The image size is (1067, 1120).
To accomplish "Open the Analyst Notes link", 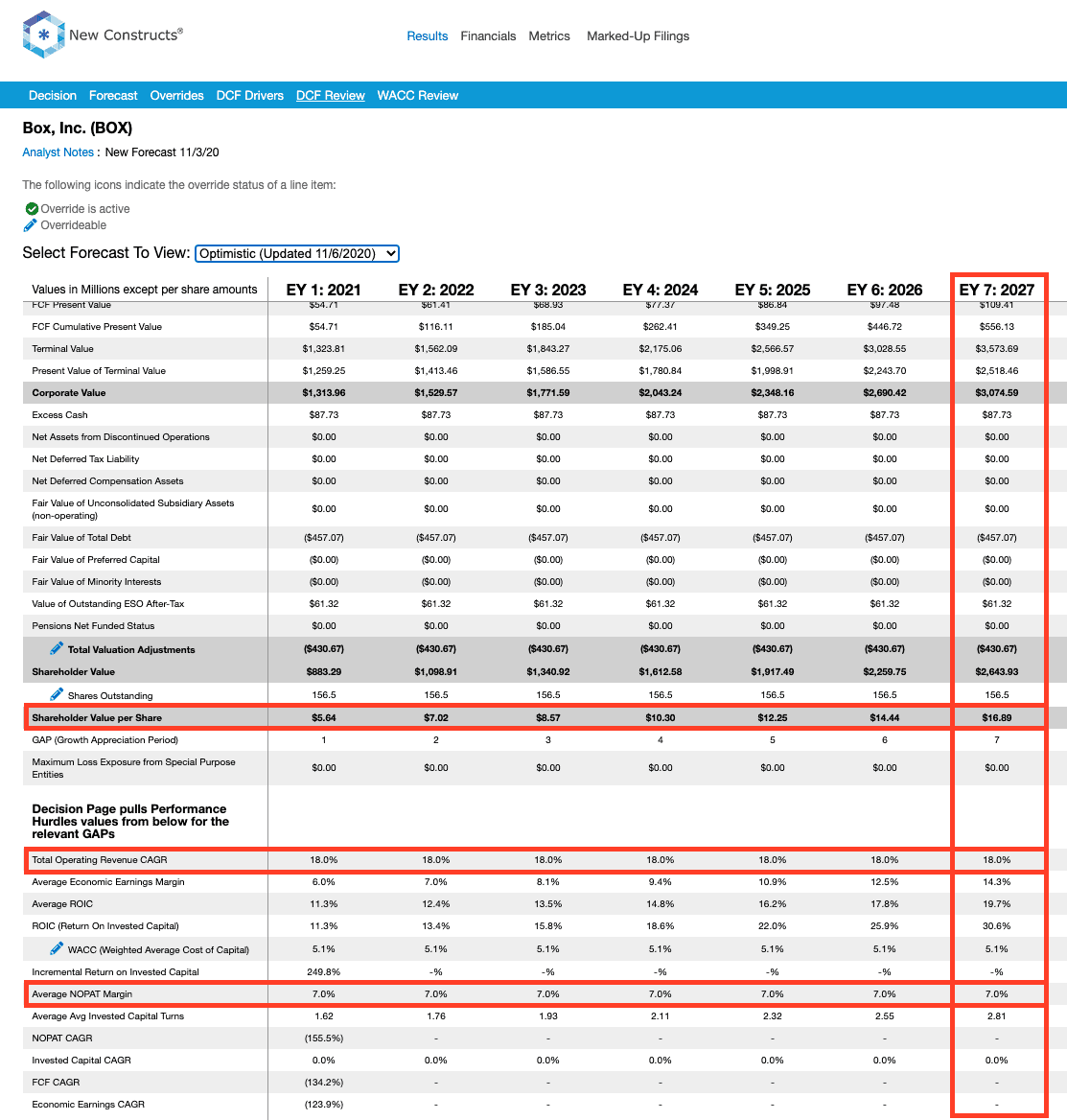I will (58, 152).
